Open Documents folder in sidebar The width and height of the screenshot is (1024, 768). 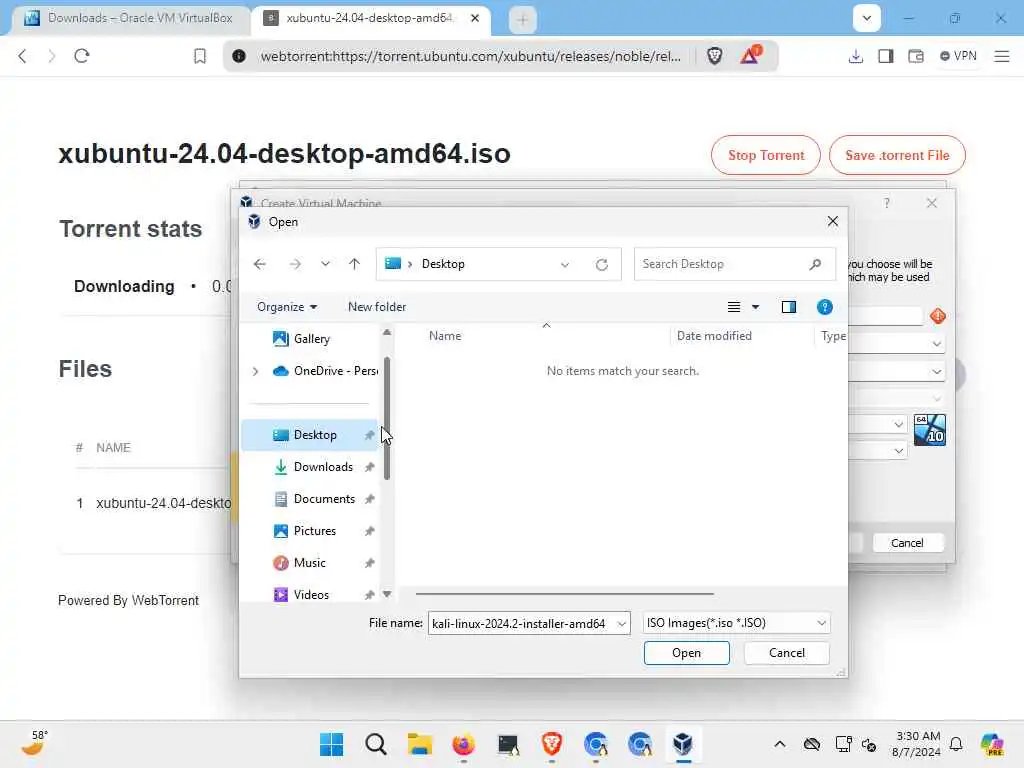(324, 499)
